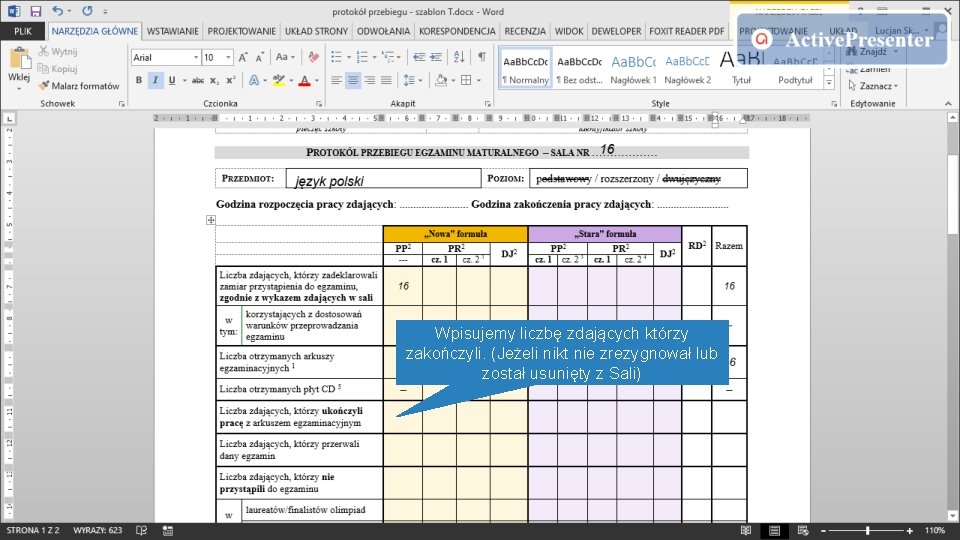Apply red font color
This screenshot has height=540, width=960.
(304, 80)
